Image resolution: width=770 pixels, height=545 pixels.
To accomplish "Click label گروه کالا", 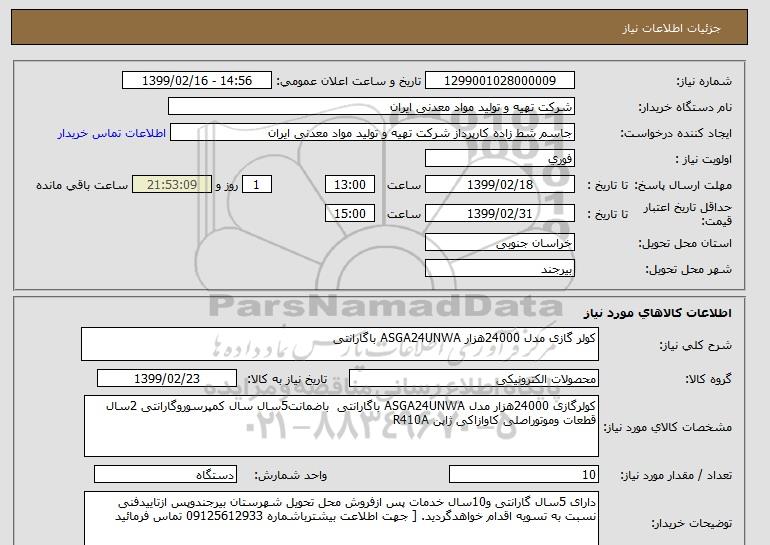I will point(709,379).
